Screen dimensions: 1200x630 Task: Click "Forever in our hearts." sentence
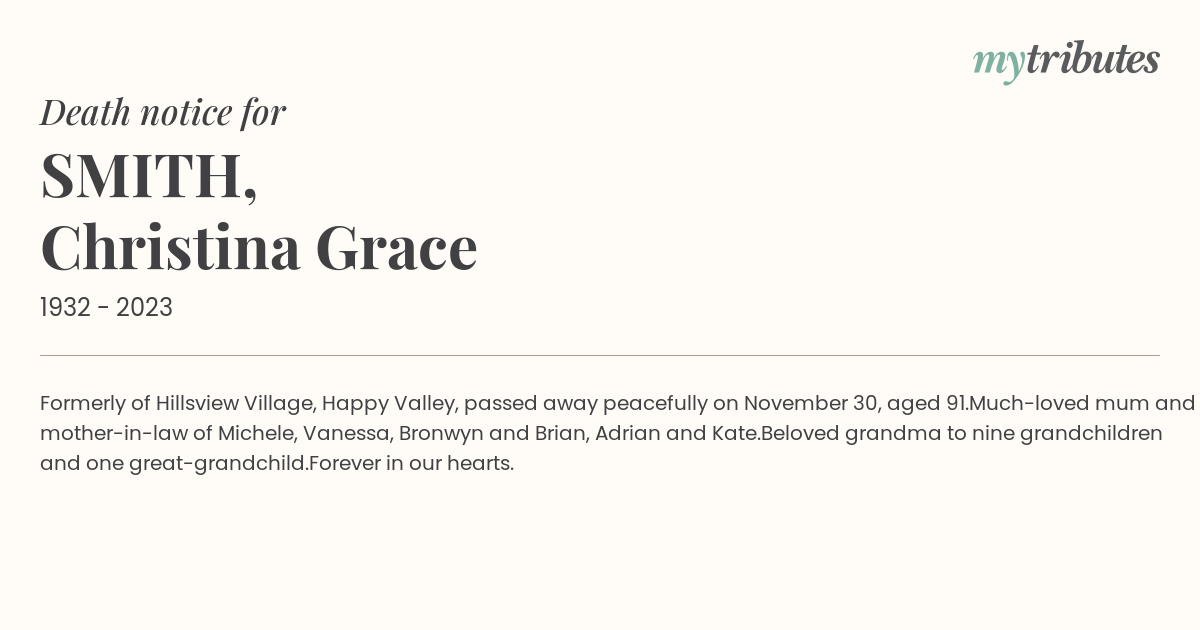(412, 463)
